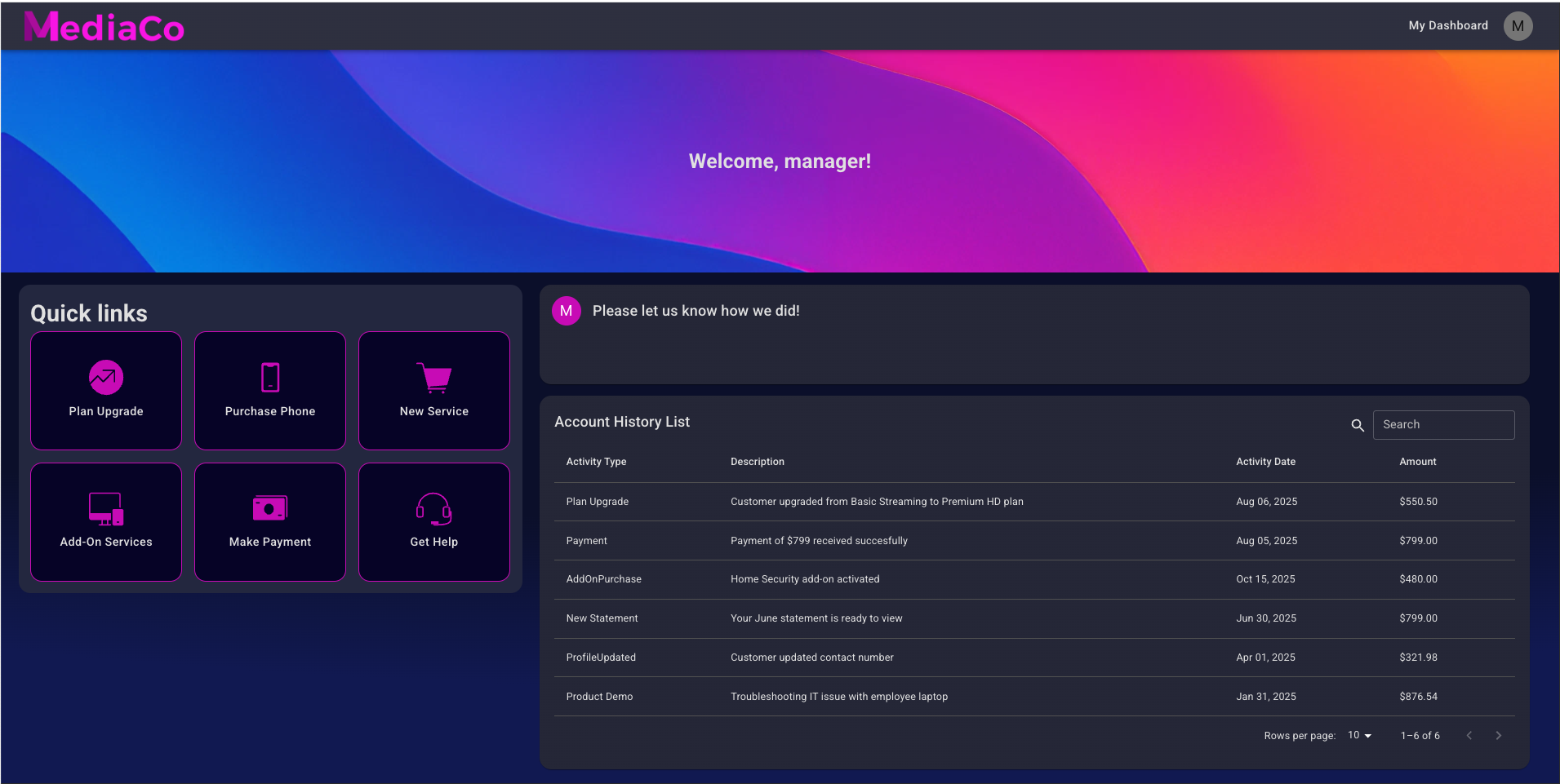
Task: Click the Make Payment cash icon
Action: [x=270, y=508]
